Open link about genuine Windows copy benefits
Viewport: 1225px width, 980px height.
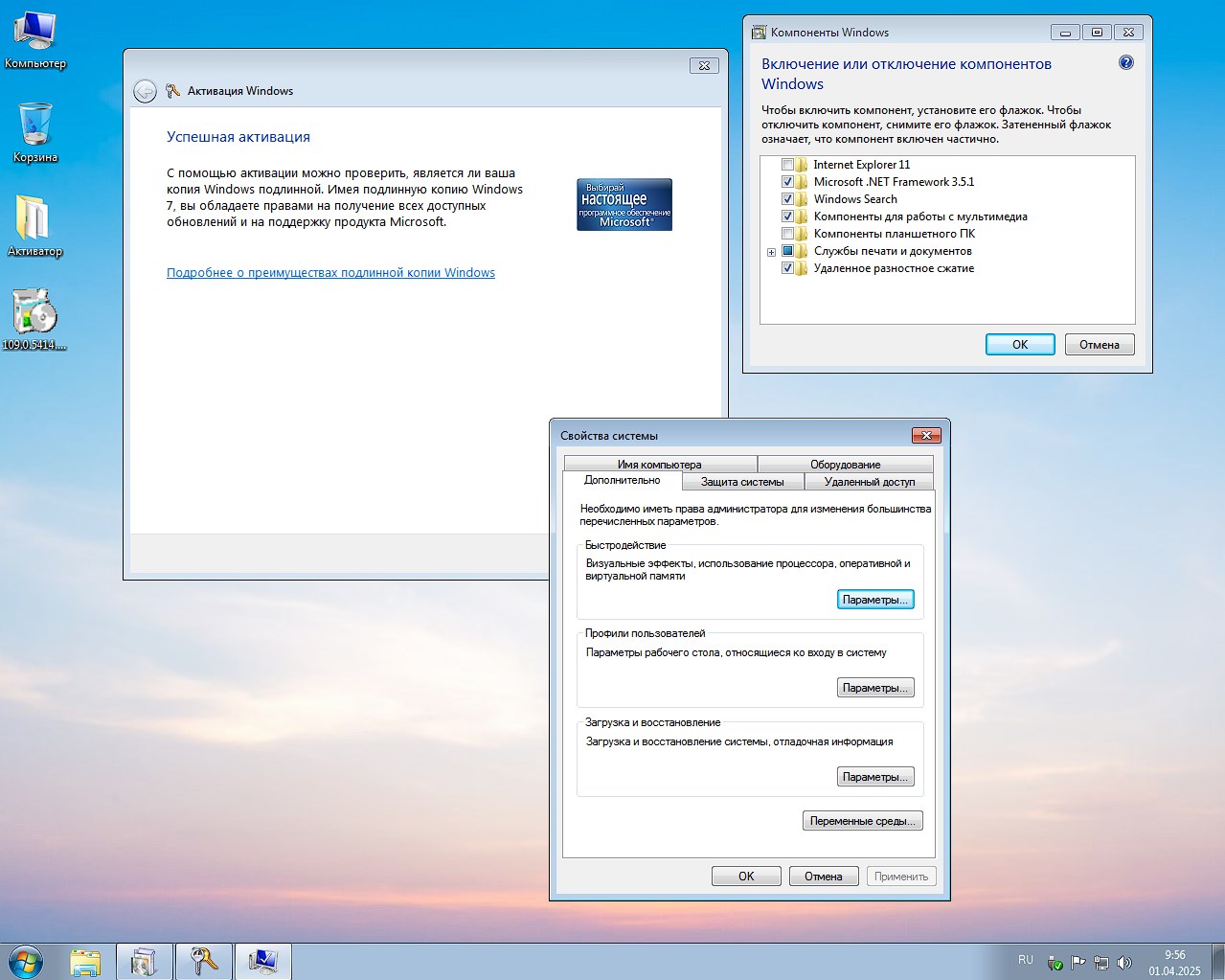[x=330, y=273]
